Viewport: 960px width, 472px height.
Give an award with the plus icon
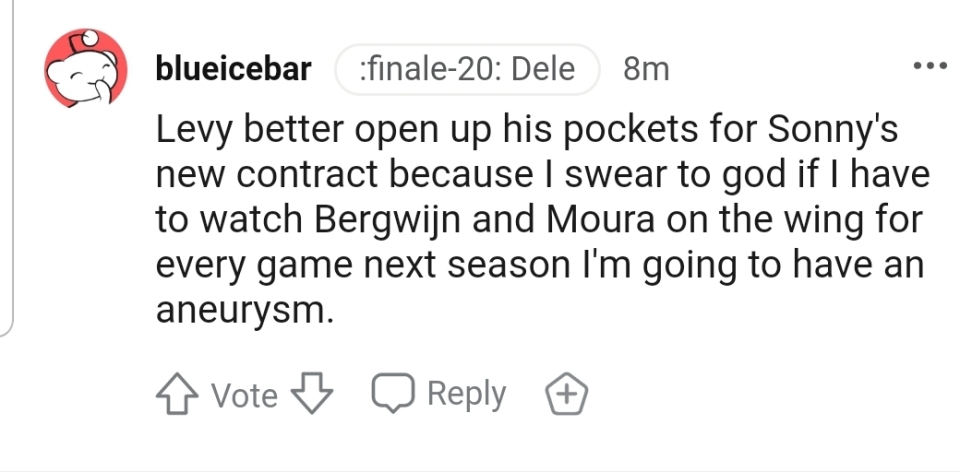click(565, 395)
